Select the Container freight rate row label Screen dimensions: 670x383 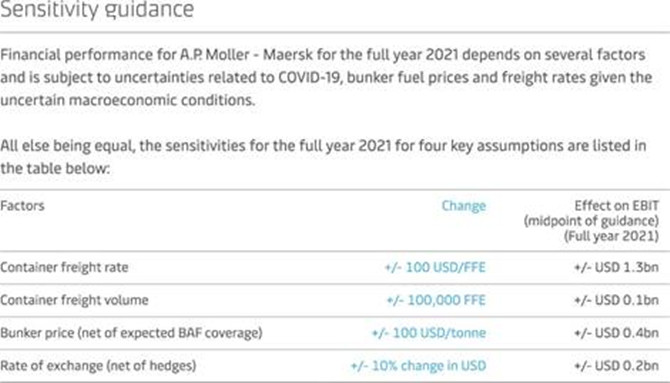(x=64, y=267)
